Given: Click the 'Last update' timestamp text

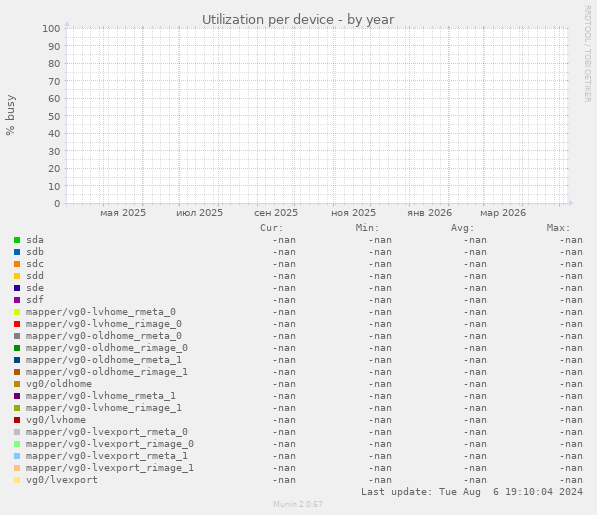Looking at the screenshot, I should click(x=472, y=492).
